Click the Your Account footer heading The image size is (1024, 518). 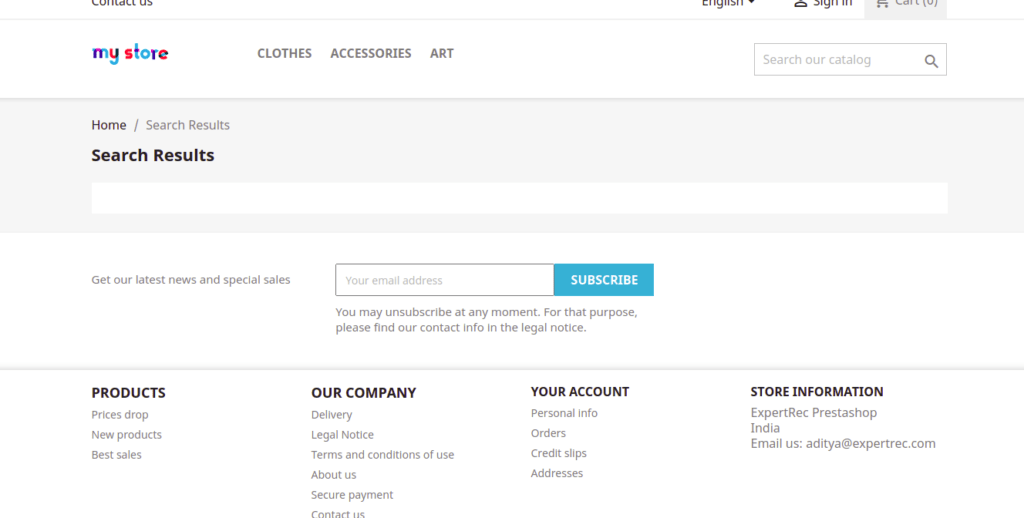click(580, 392)
